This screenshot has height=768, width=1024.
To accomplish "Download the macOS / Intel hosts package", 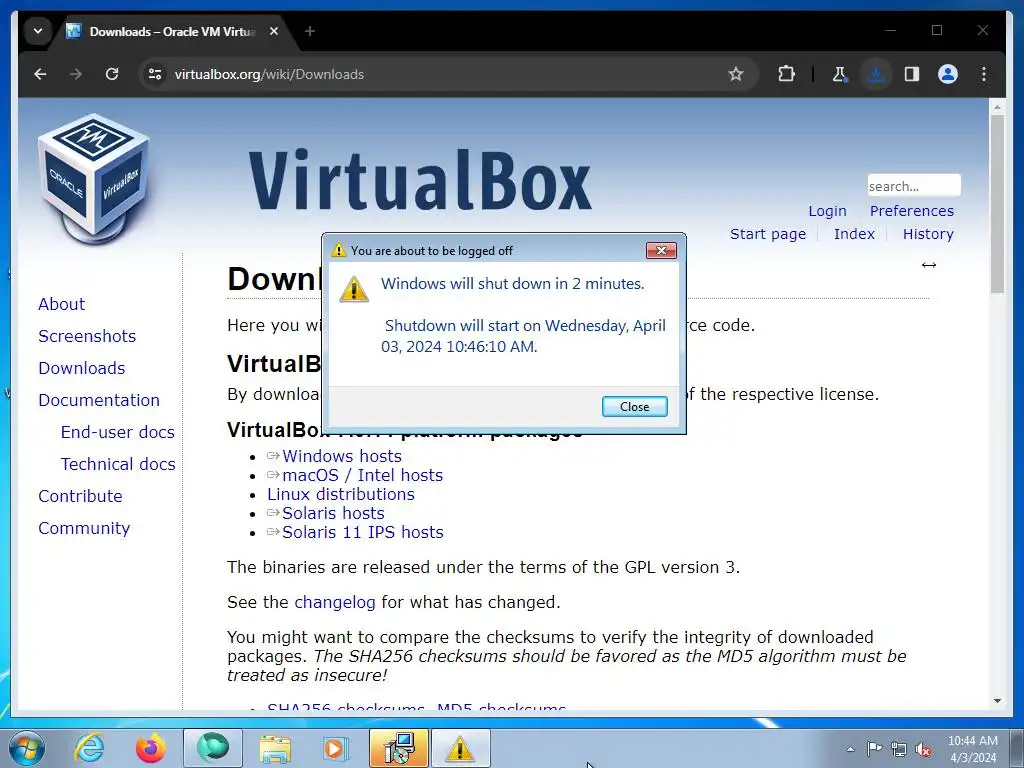I will coord(362,475).
